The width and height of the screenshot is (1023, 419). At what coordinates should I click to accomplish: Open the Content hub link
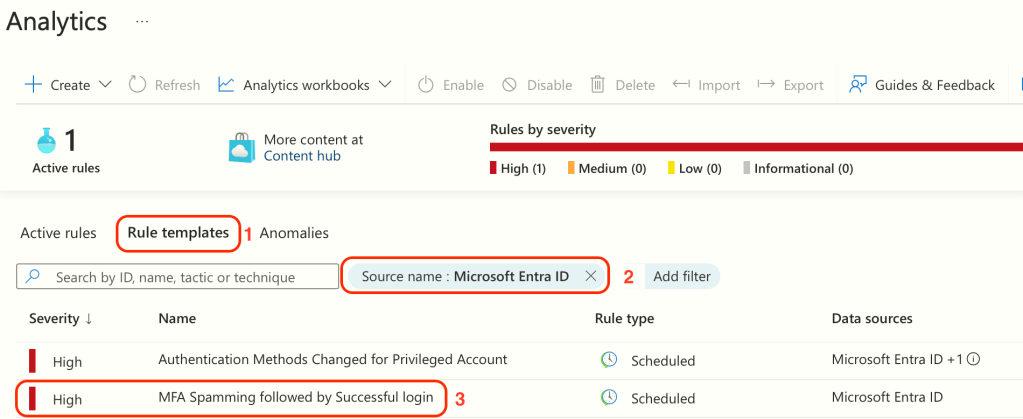tap(302, 156)
